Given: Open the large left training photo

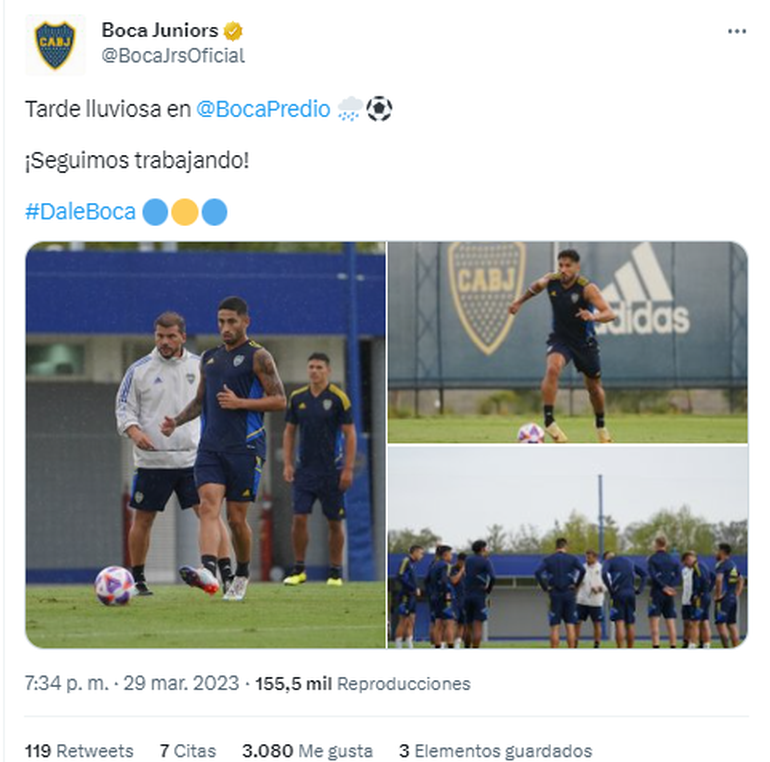Looking at the screenshot, I should [x=206, y=445].
